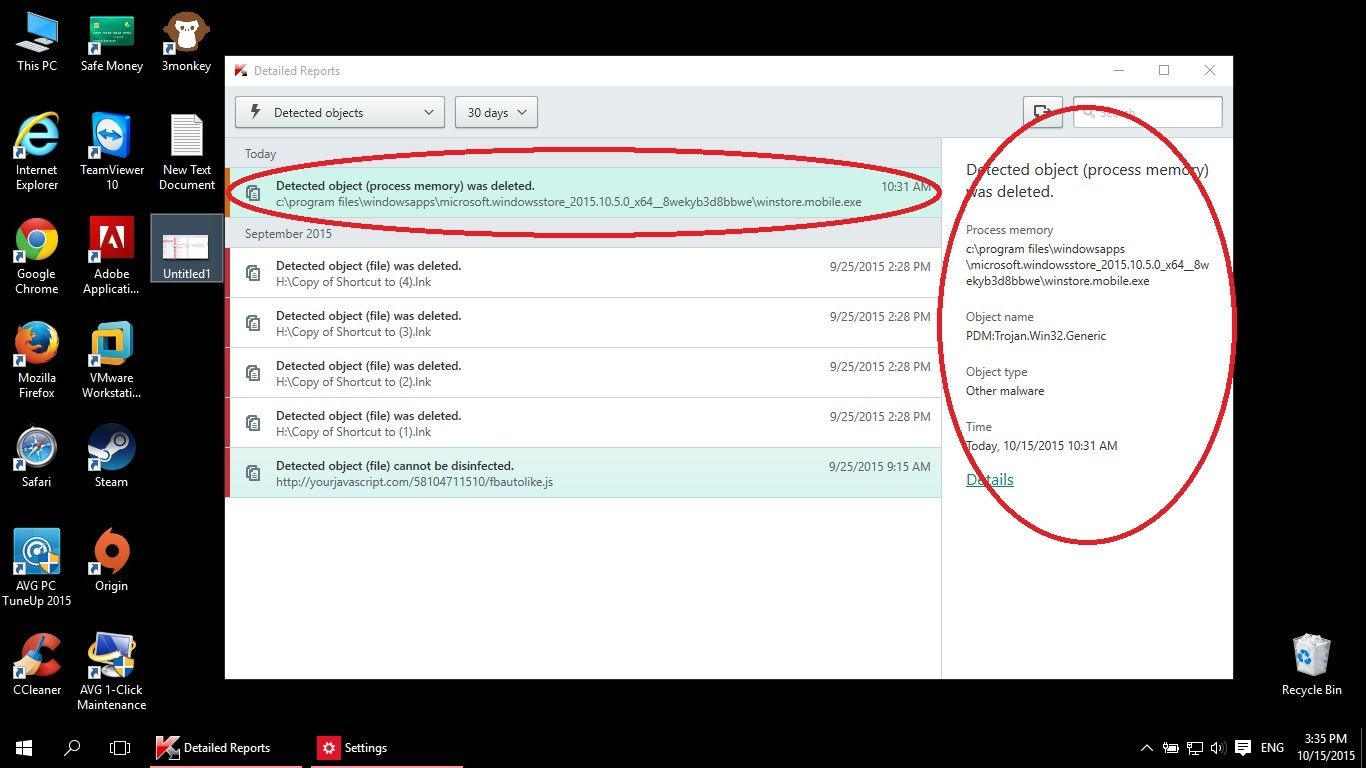Switch to Settings in the taskbar
Viewport: 1366px width, 768px height.
[x=354, y=748]
